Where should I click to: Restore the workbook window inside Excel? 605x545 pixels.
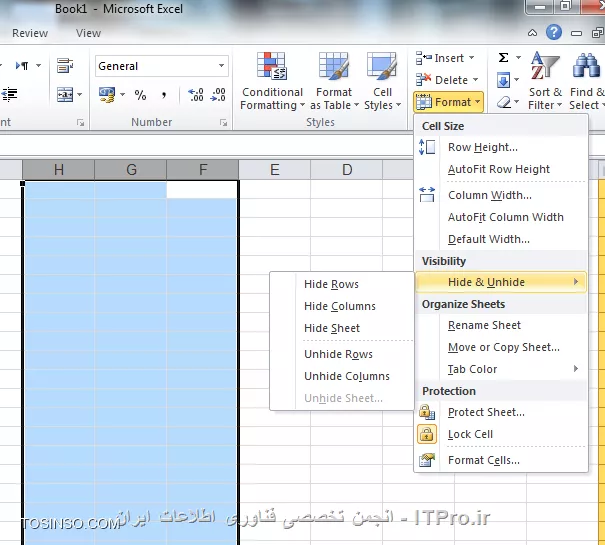[597, 33]
